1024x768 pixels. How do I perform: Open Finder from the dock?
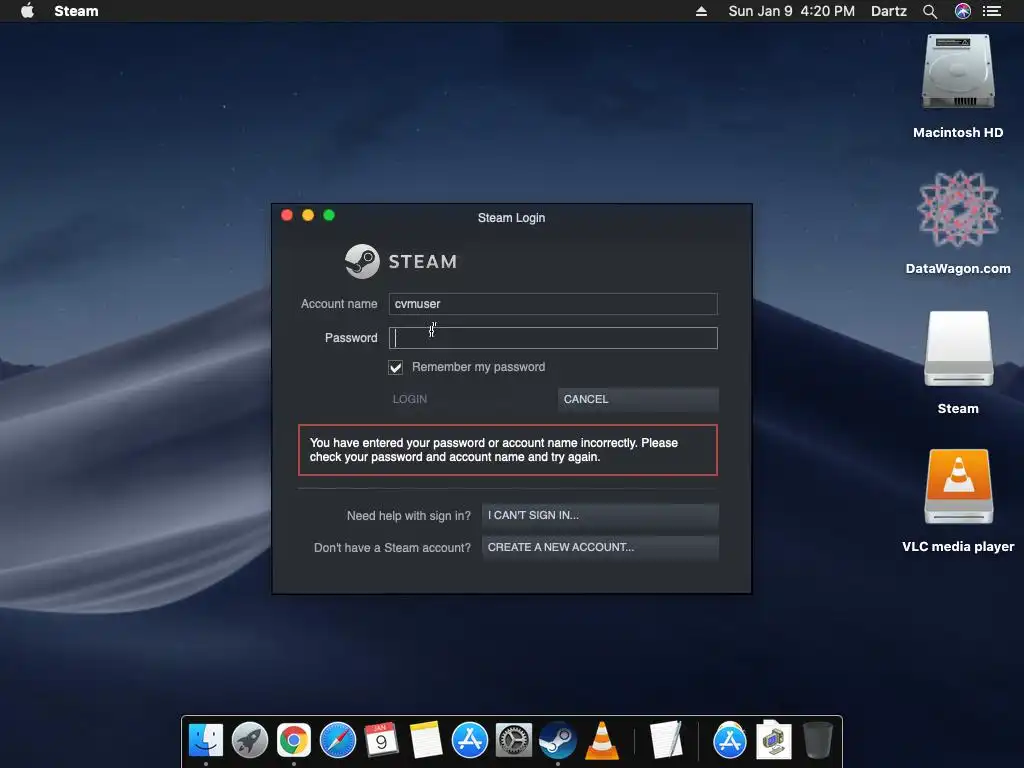coord(206,741)
